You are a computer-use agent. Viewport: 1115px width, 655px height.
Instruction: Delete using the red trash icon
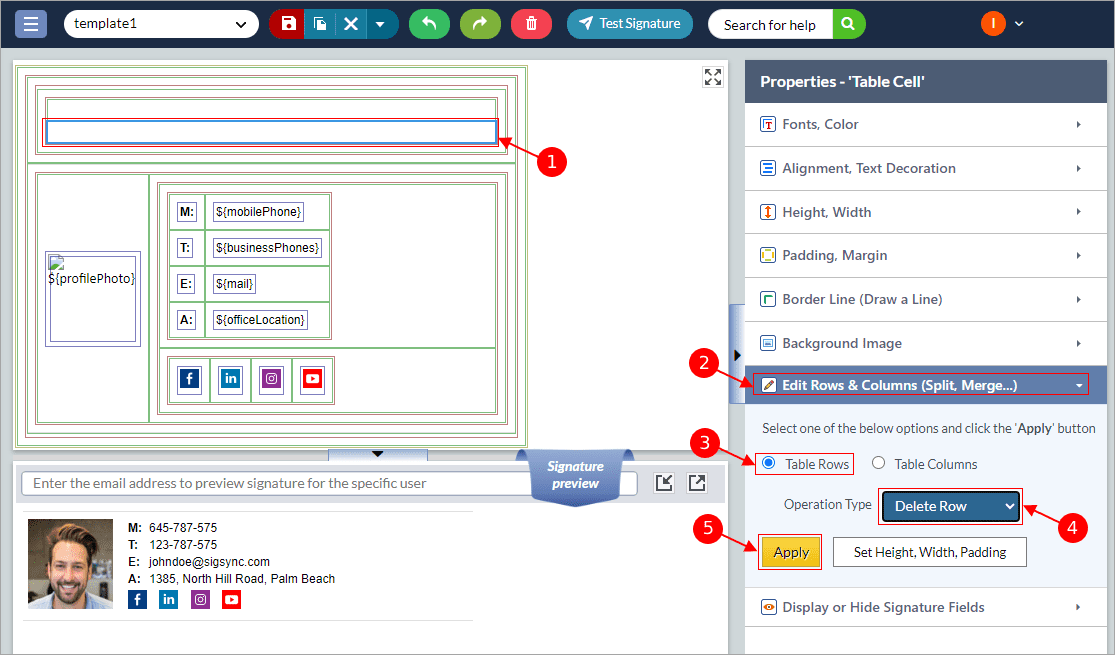pyautogui.click(x=531, y=24)
